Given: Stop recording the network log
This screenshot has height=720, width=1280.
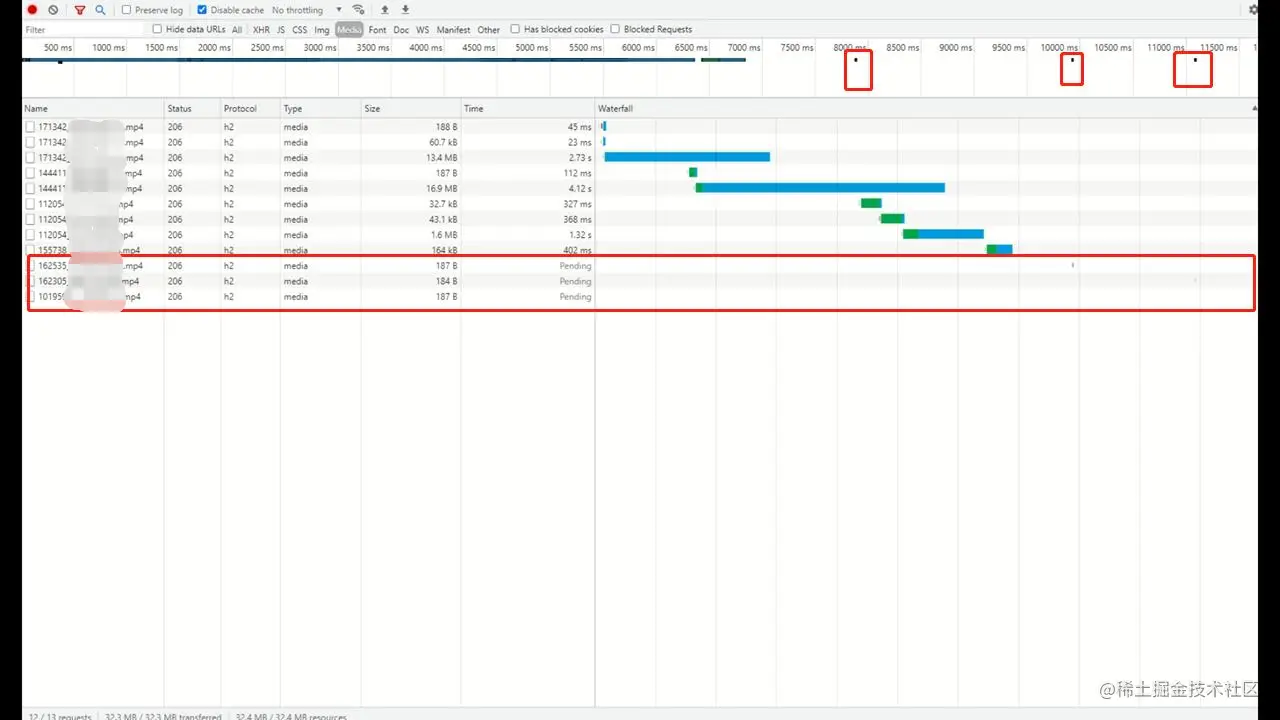Looking at the screenshot, I should tap(32, 10).
